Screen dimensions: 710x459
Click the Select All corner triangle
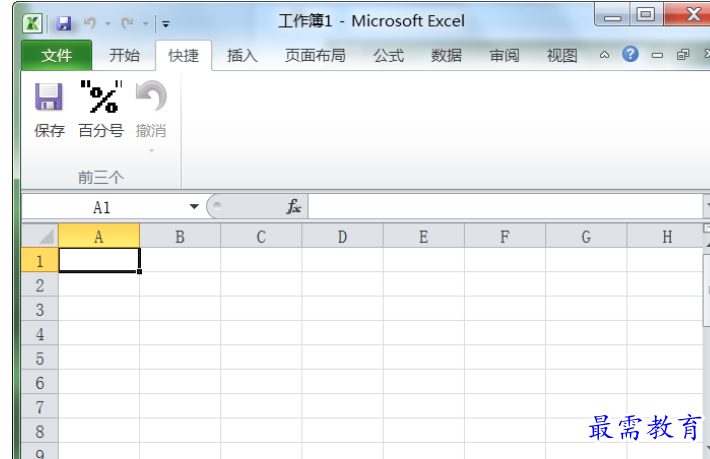pyautogui.click(x=40, y=236)
